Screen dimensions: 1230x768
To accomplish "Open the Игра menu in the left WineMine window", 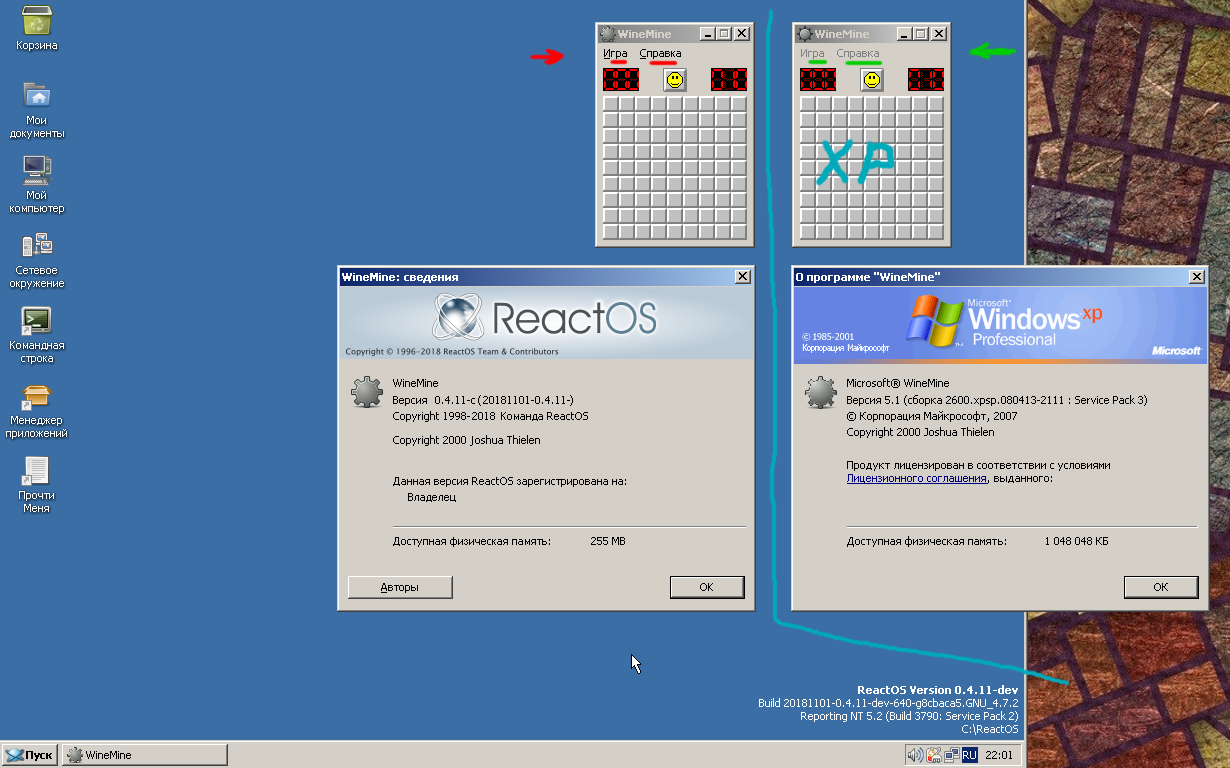I will (615, 54).
